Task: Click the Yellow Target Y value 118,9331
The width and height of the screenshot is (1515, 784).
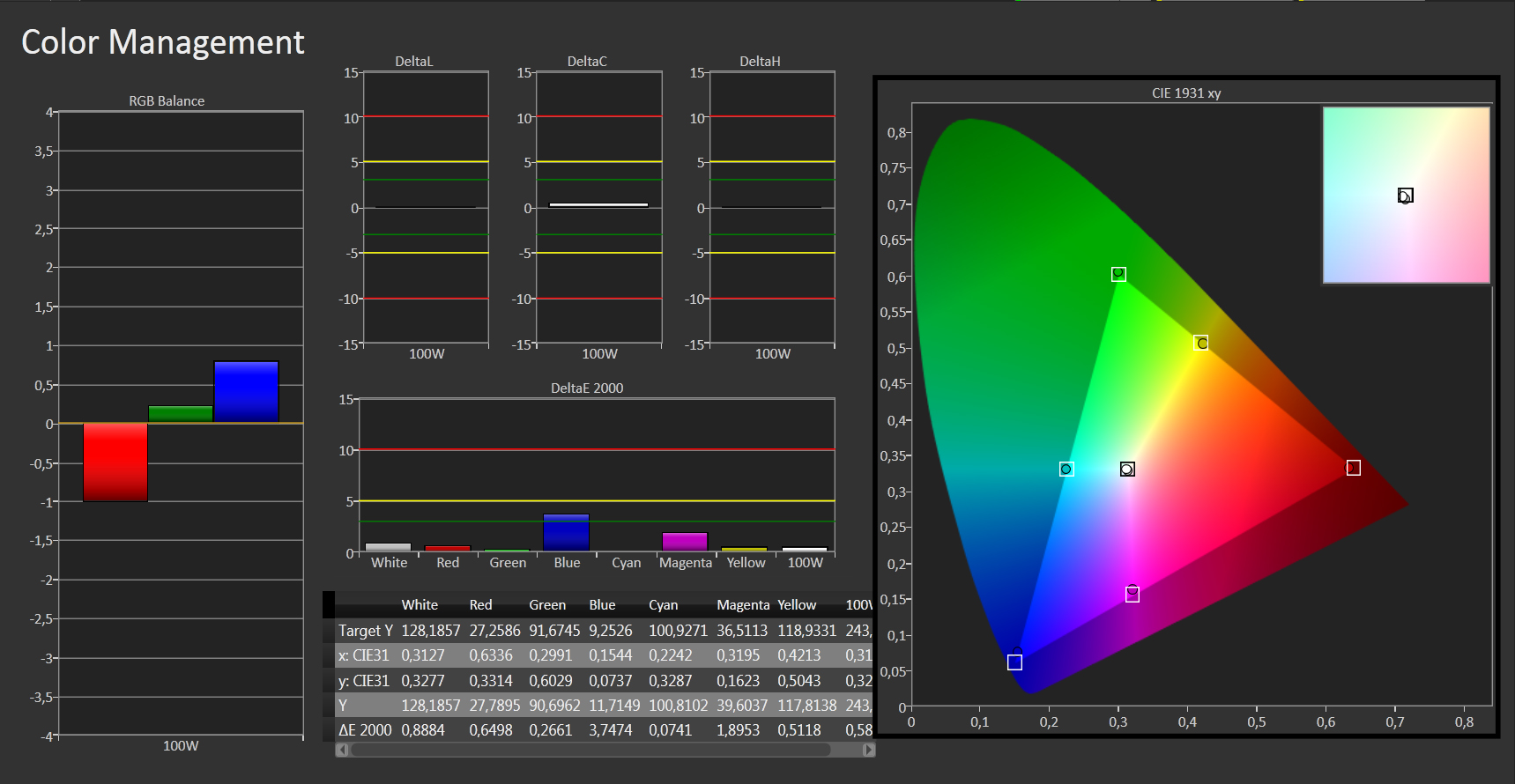Action: 806,631
